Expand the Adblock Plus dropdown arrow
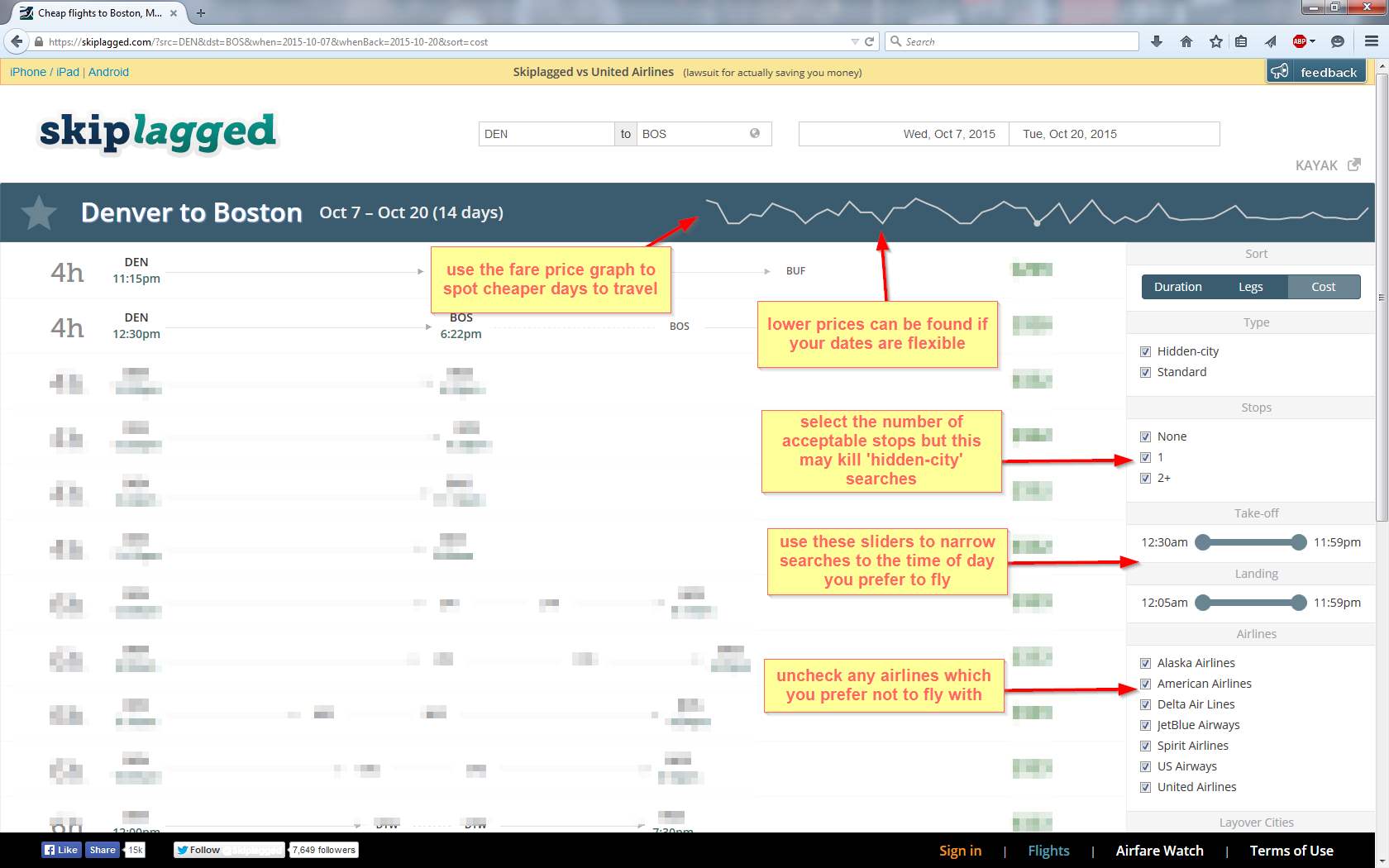 [1313, 41]
